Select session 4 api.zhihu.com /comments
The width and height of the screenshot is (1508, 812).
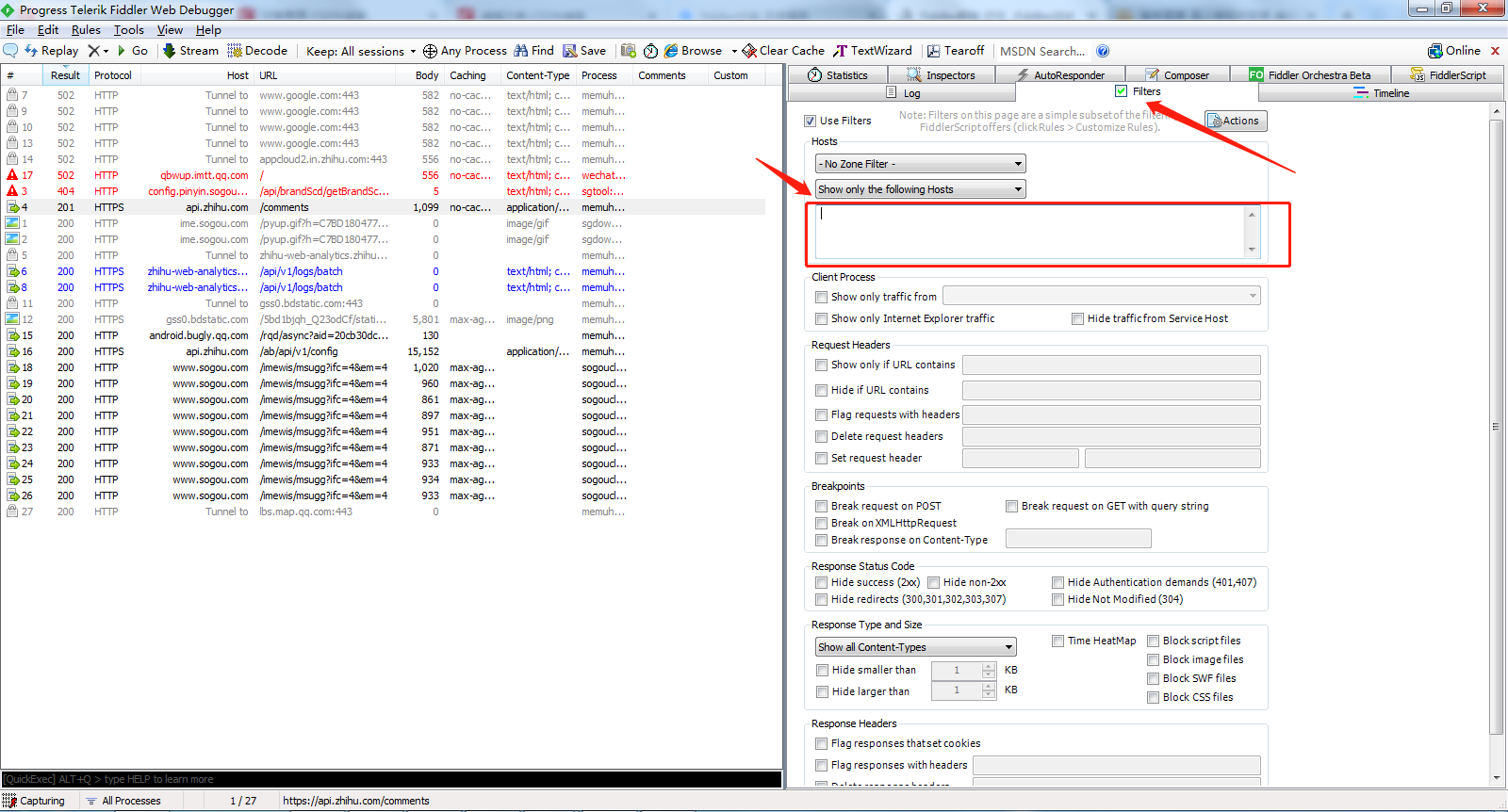[x=383, y=207]
